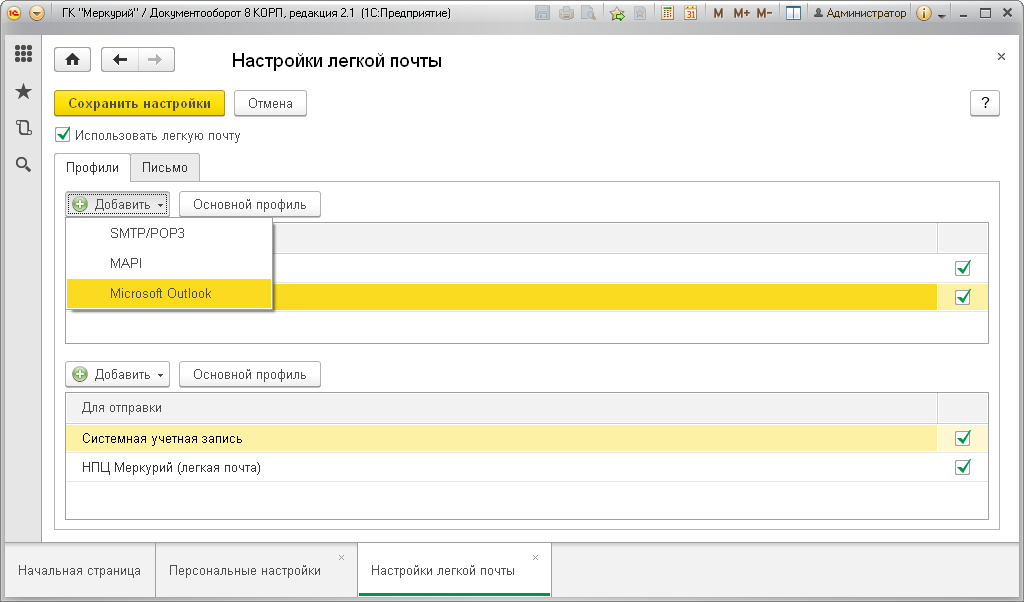Click upper Основной профиль button
Image resolution: width=1024 pixels, height=602 pixels.
point(249,204)
